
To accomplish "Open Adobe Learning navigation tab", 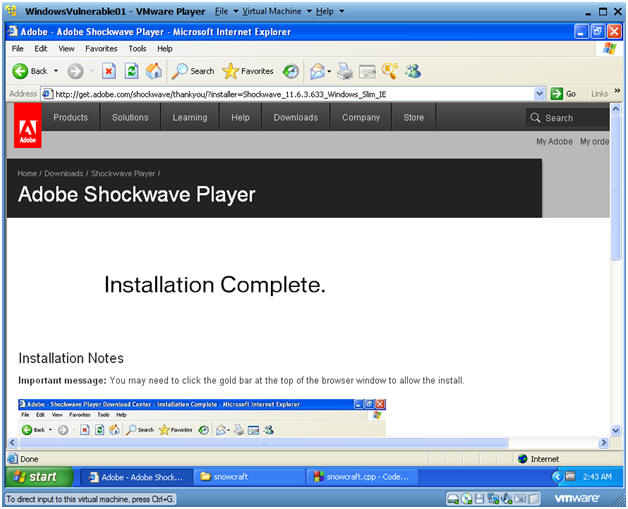I will [190, 117].
